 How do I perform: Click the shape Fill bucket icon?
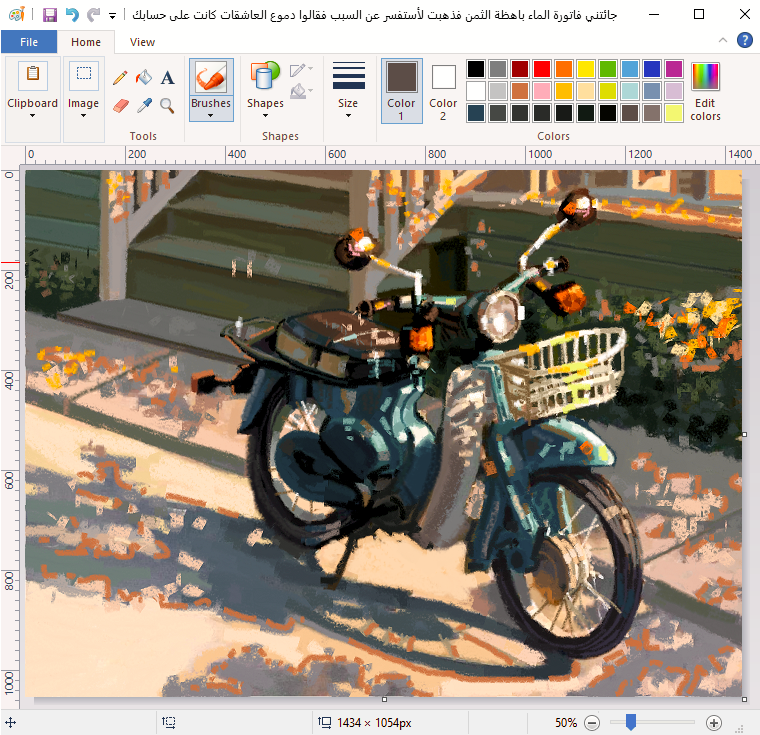coord(299,91)
